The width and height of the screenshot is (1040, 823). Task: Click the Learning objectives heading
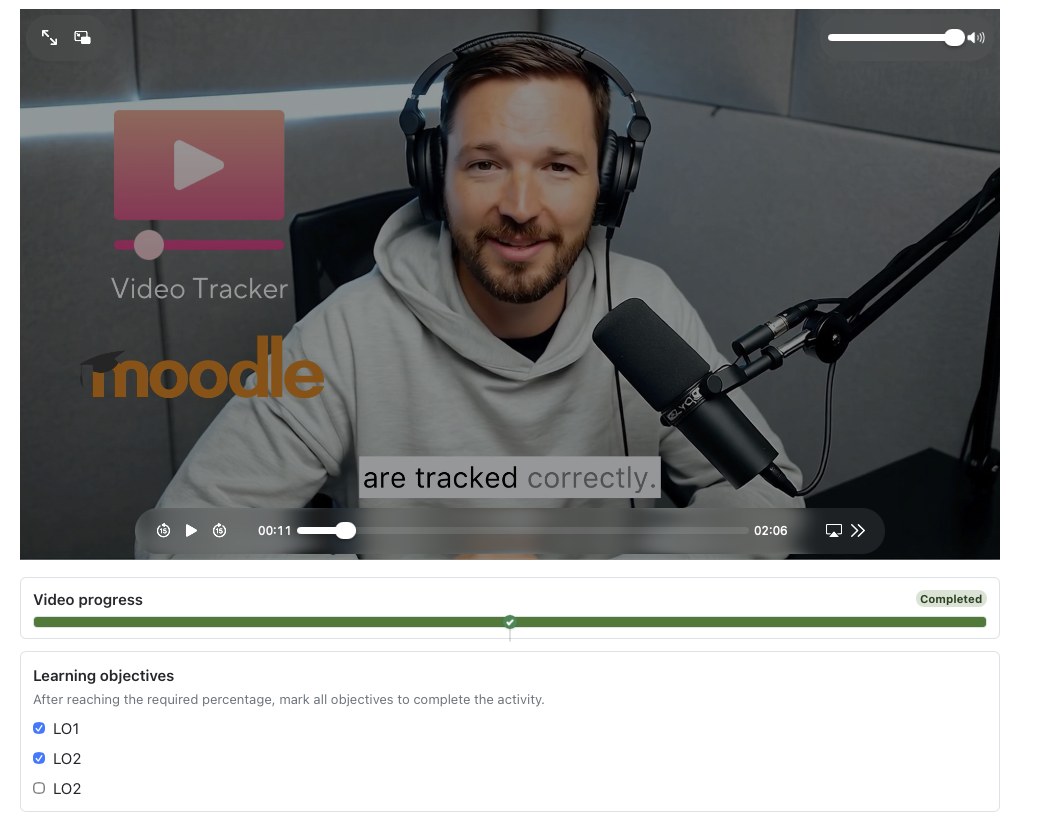[103, 676]
